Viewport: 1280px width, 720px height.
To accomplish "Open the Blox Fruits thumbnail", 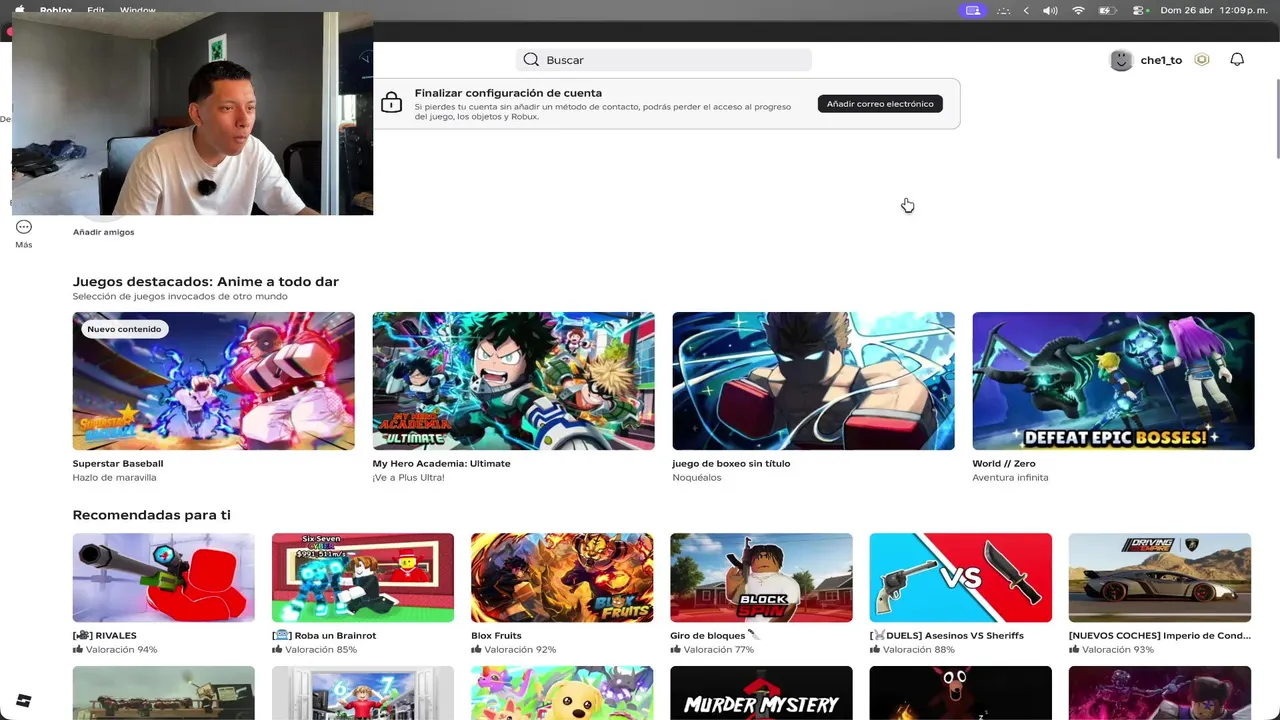I will tap(562, 578).
